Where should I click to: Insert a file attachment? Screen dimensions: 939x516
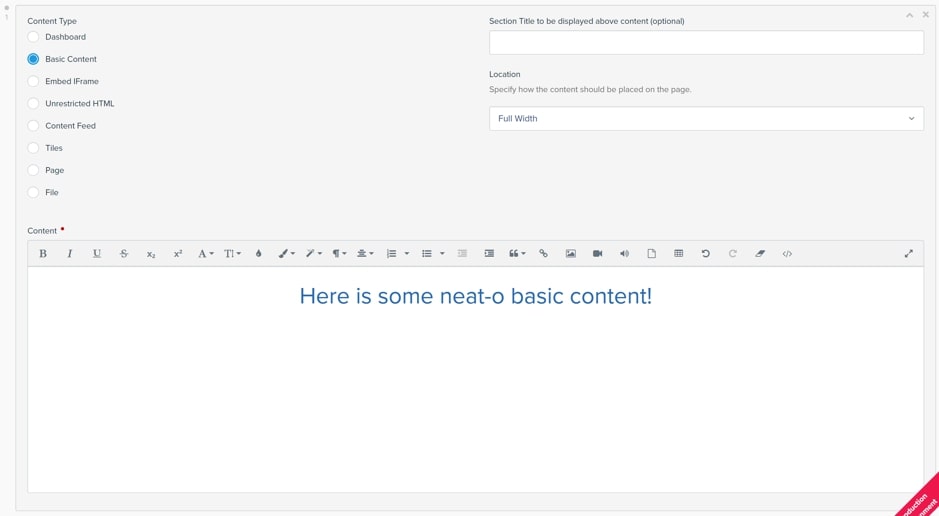[652, 254]
